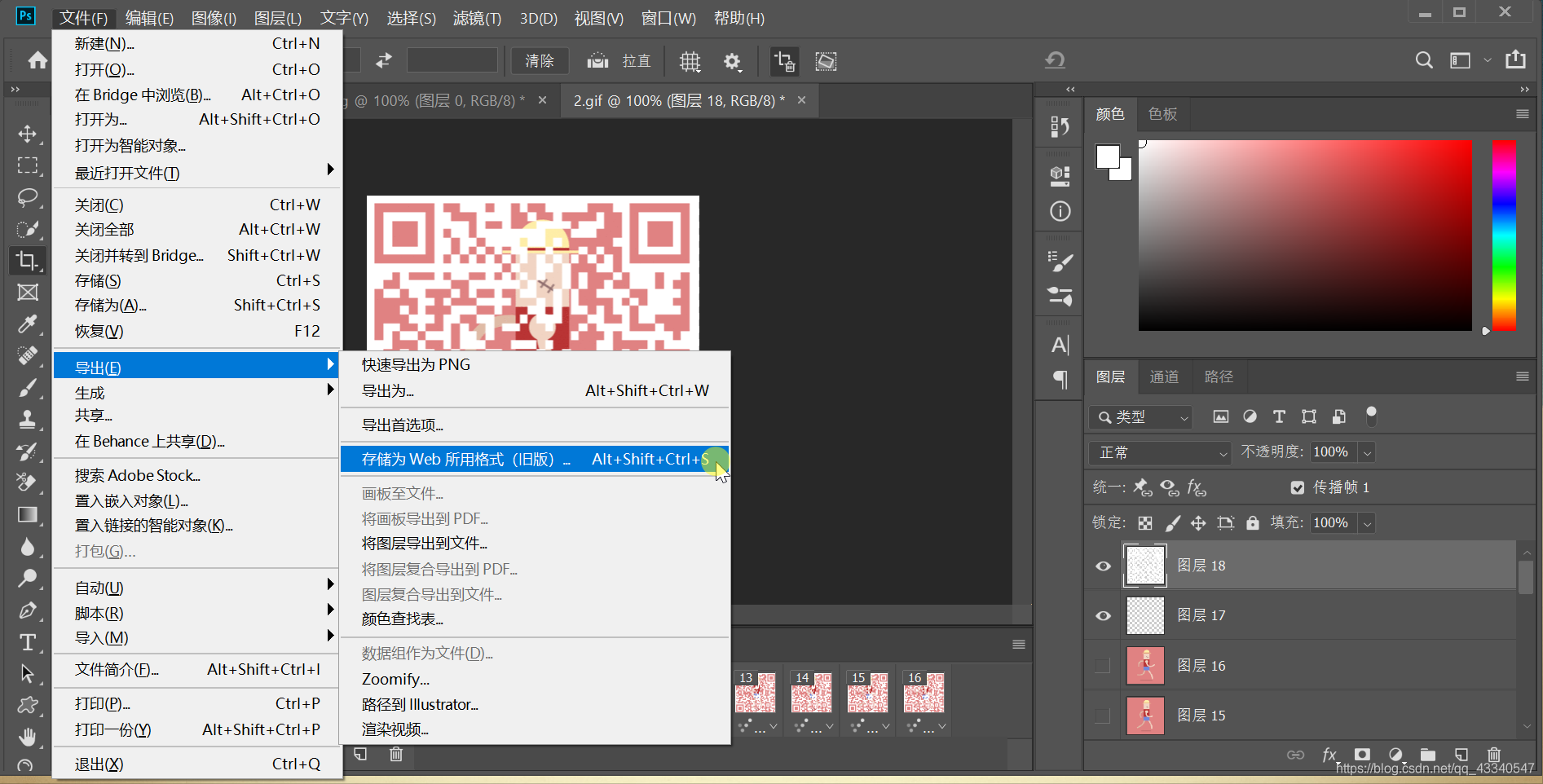Click the Home icon in options bar
Screen dimensions: 1543x784
(37, 60)
